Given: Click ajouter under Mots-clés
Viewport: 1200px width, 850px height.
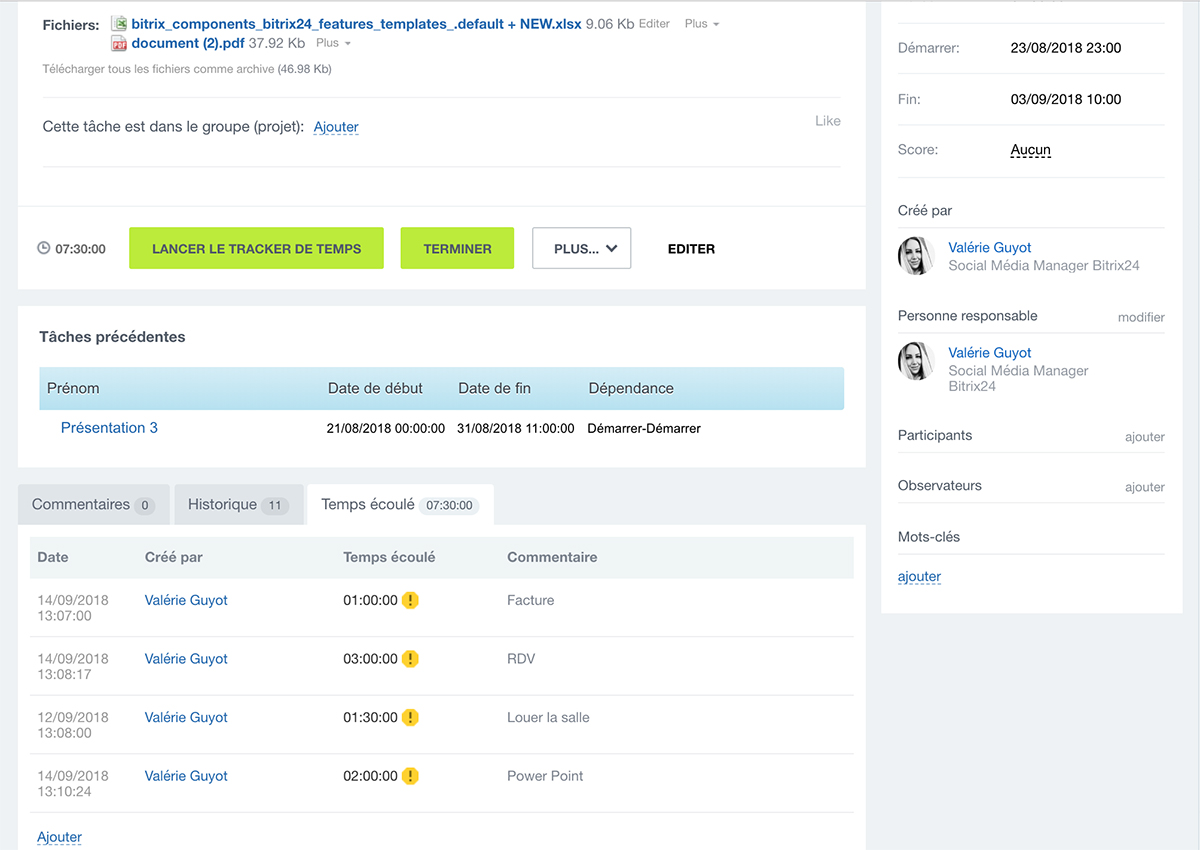Looking at the screenshot, I should coord(919,577).
